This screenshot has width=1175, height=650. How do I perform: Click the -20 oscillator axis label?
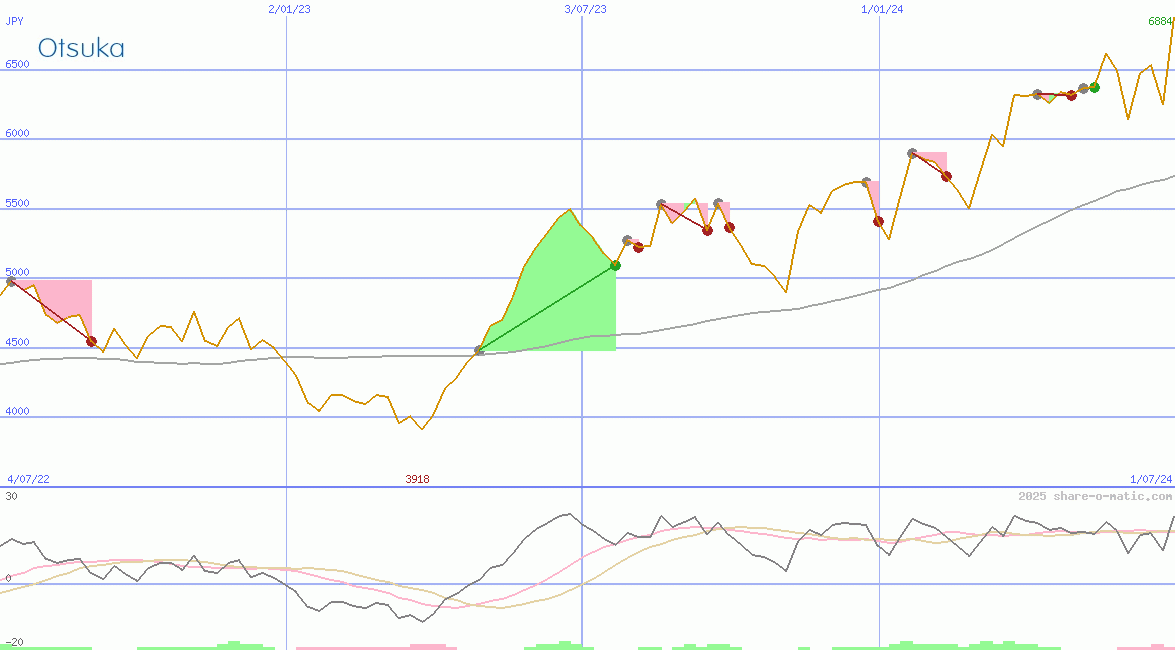[x=14, y=643]
